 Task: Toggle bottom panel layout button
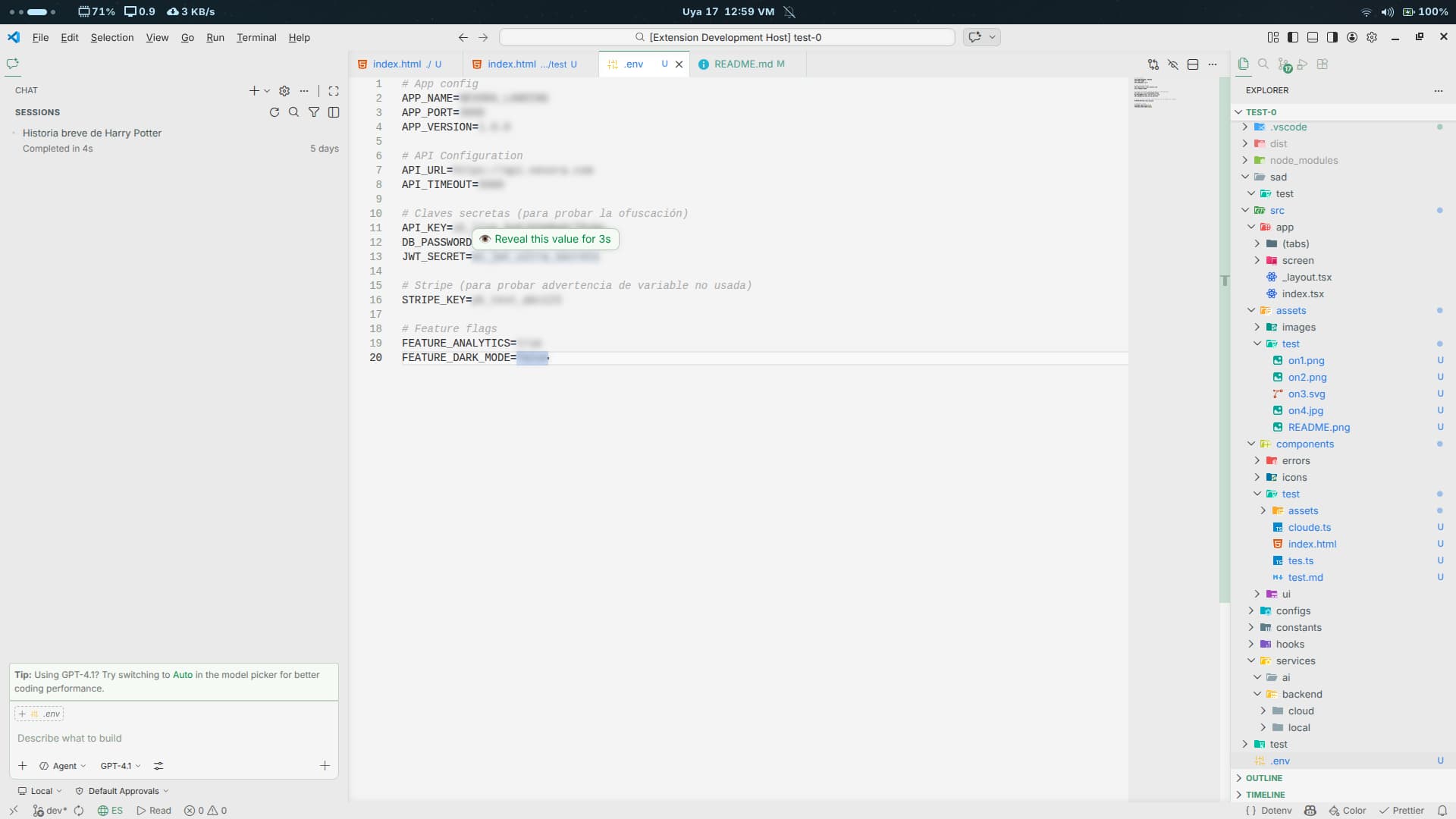tap(1313, 37)
